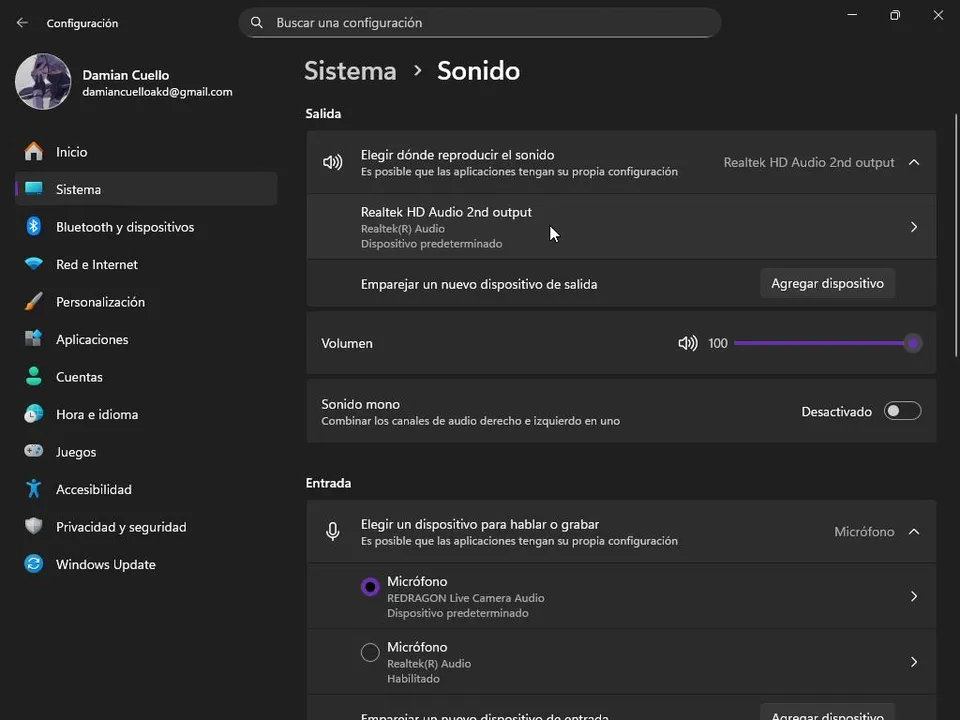Collapse the input device list chevron
Image resolution: width=960 pixels, height=720 pixels.
coord(914,532)
